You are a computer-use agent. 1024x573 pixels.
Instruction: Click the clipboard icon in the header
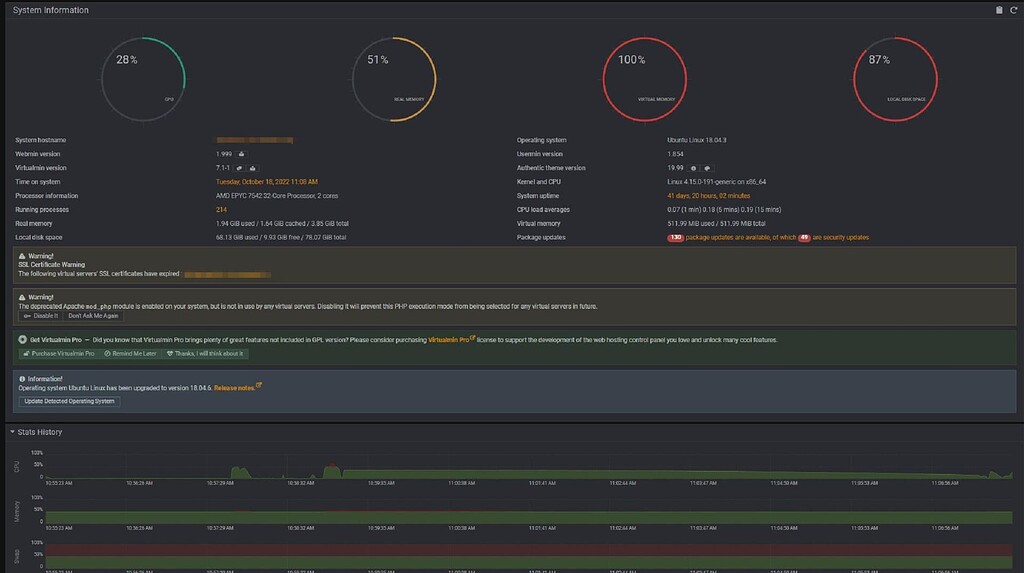(x=999, y=10)
